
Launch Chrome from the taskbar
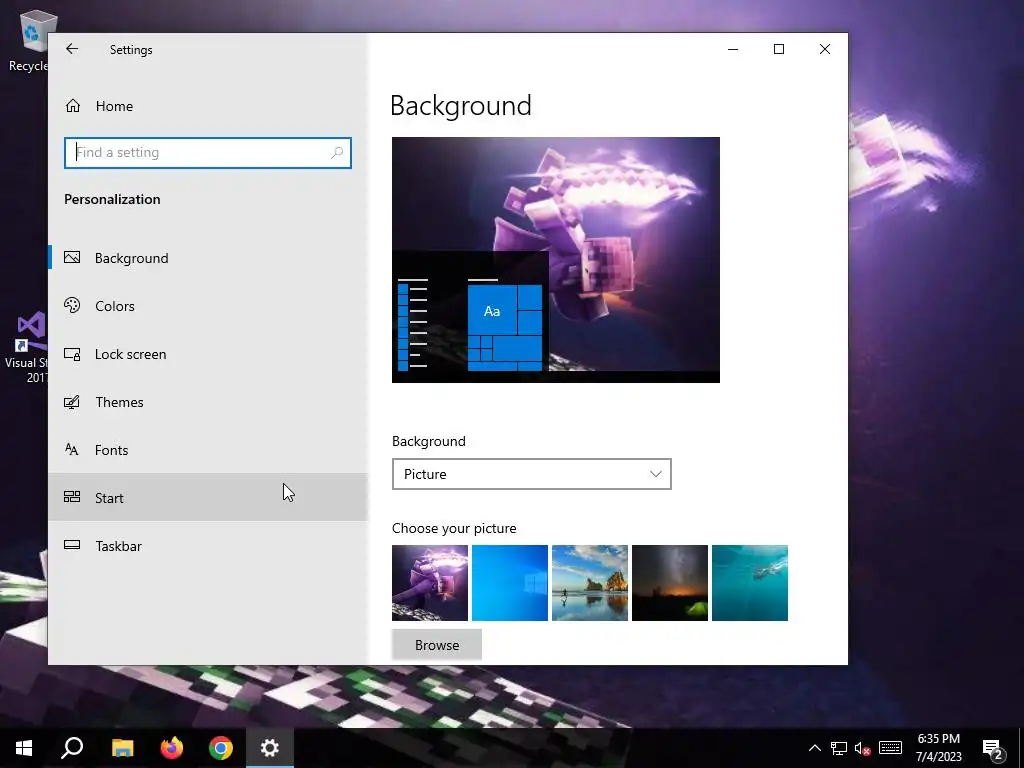[221, 748]
